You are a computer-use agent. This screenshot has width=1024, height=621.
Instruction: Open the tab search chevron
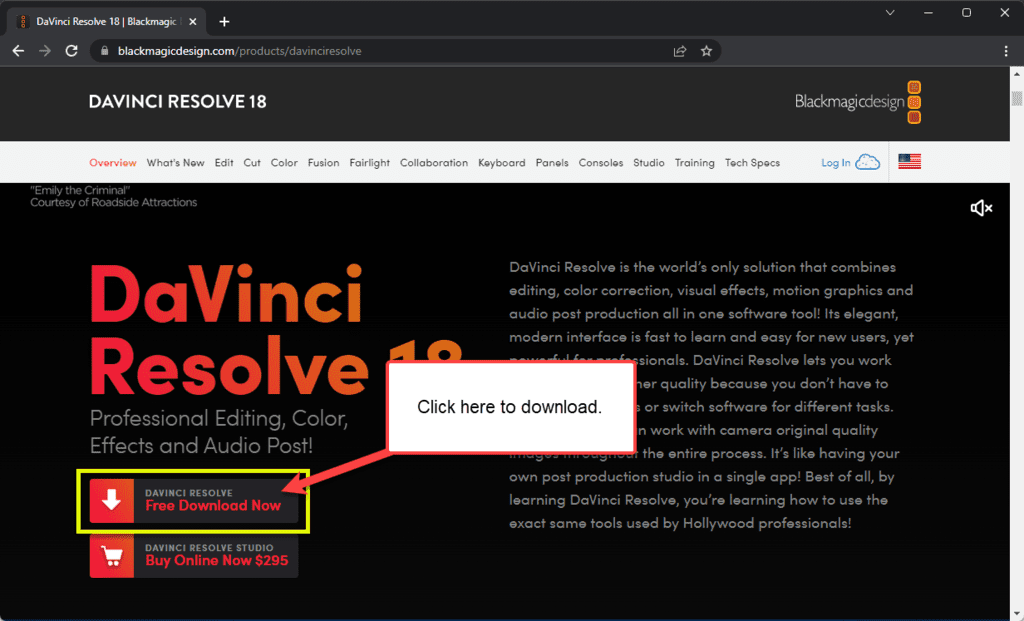click(x=889, y=12)
